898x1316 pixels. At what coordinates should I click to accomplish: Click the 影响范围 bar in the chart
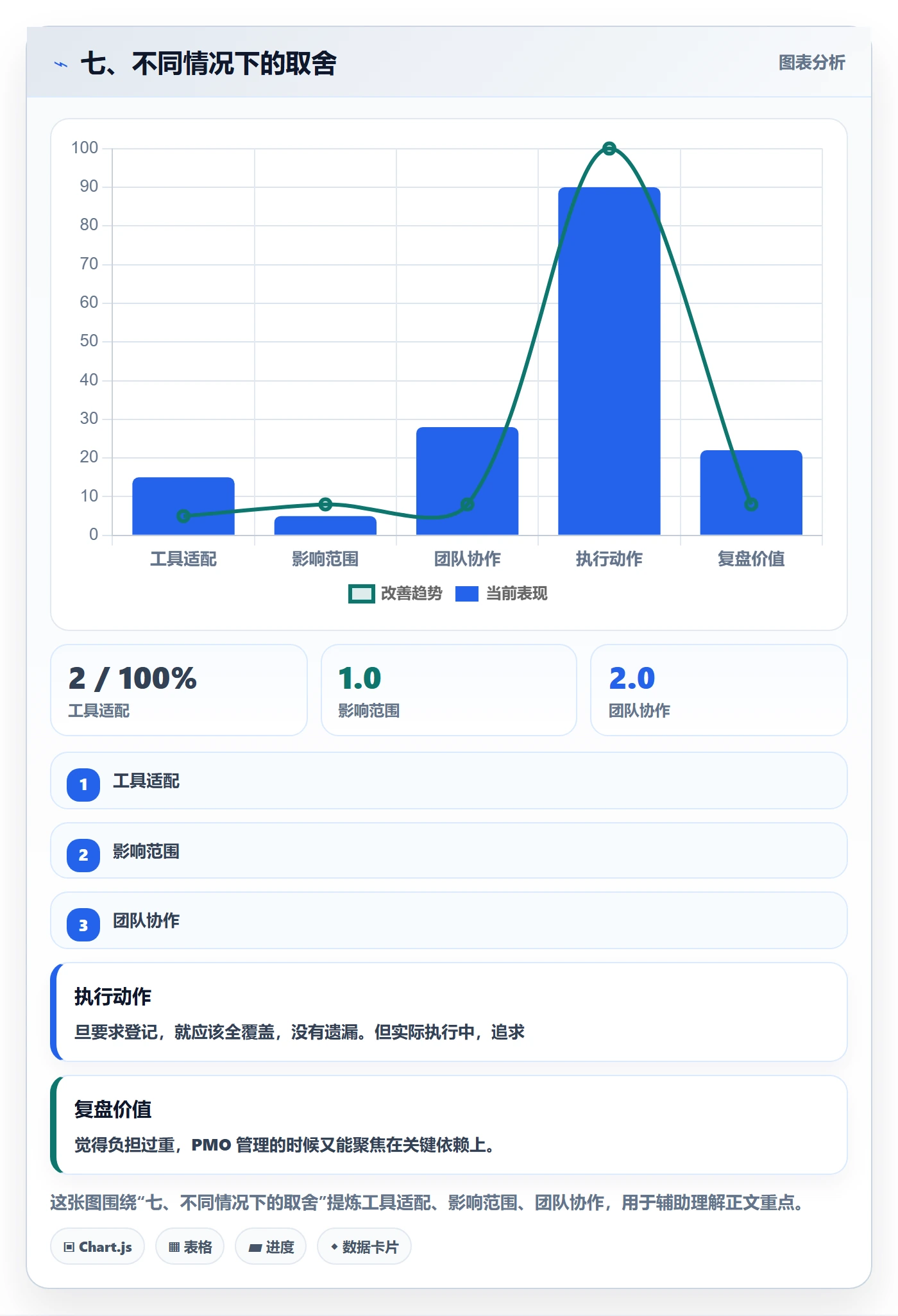[325, 525]
